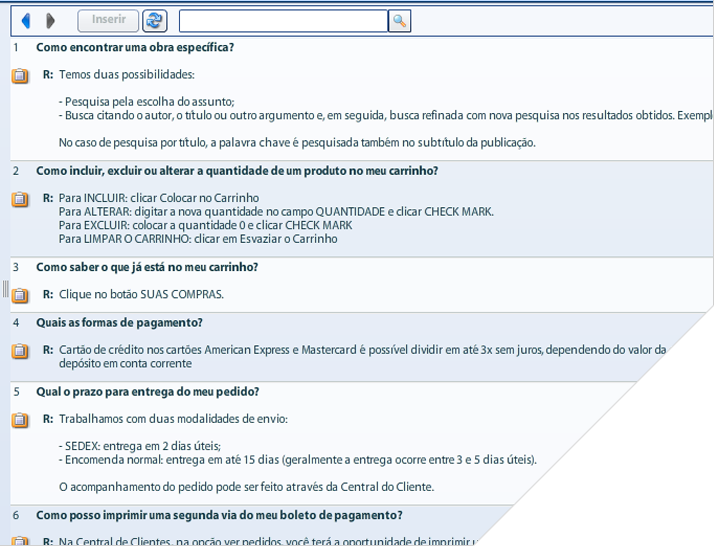Open details icon for SUAS COMPRAS answer
The image size is (715, 547).
click(x=20, y=295)
